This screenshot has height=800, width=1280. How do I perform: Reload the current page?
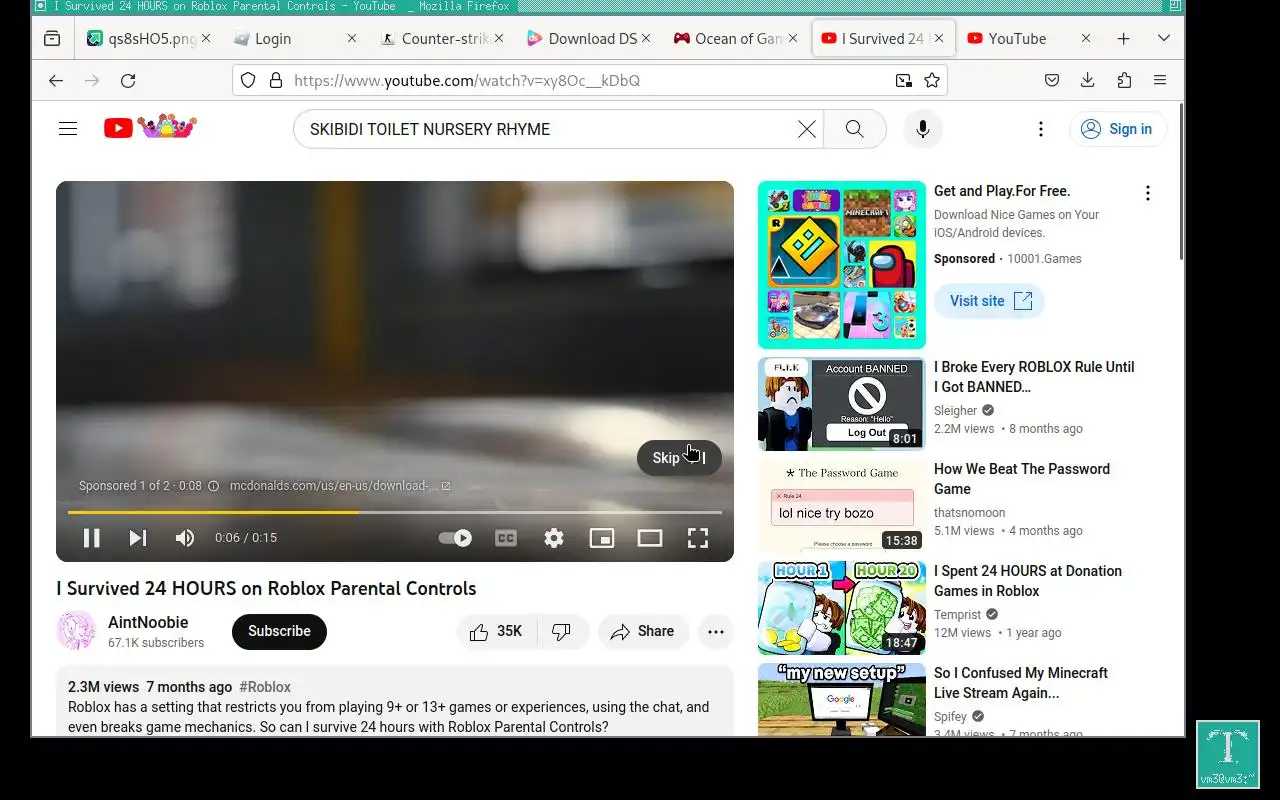(128, 80)
